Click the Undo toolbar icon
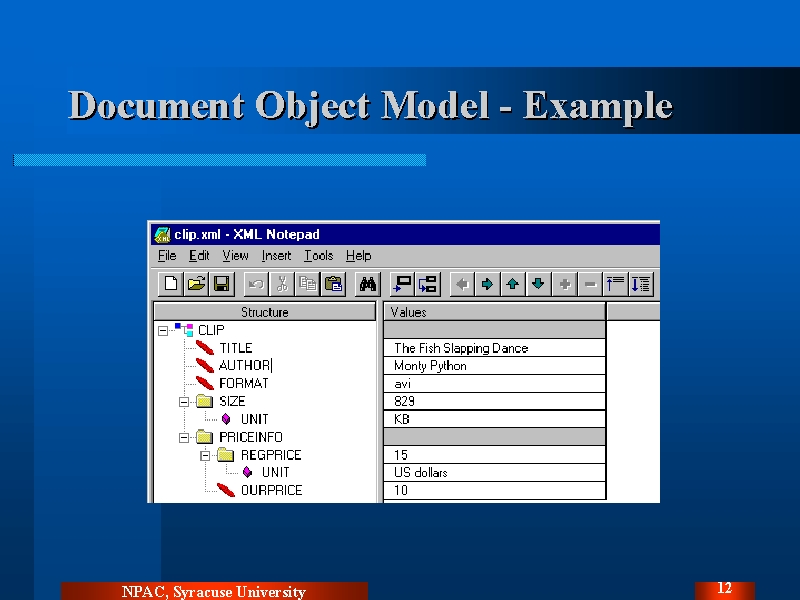This screenshot has width=800, height=600. click(256, 284)
